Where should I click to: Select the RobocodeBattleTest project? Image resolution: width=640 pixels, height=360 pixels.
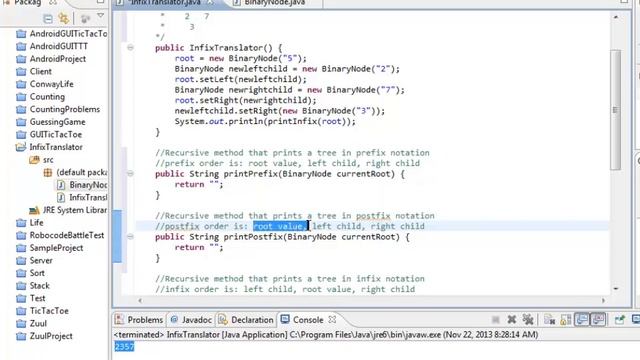(x=60, y=236)
